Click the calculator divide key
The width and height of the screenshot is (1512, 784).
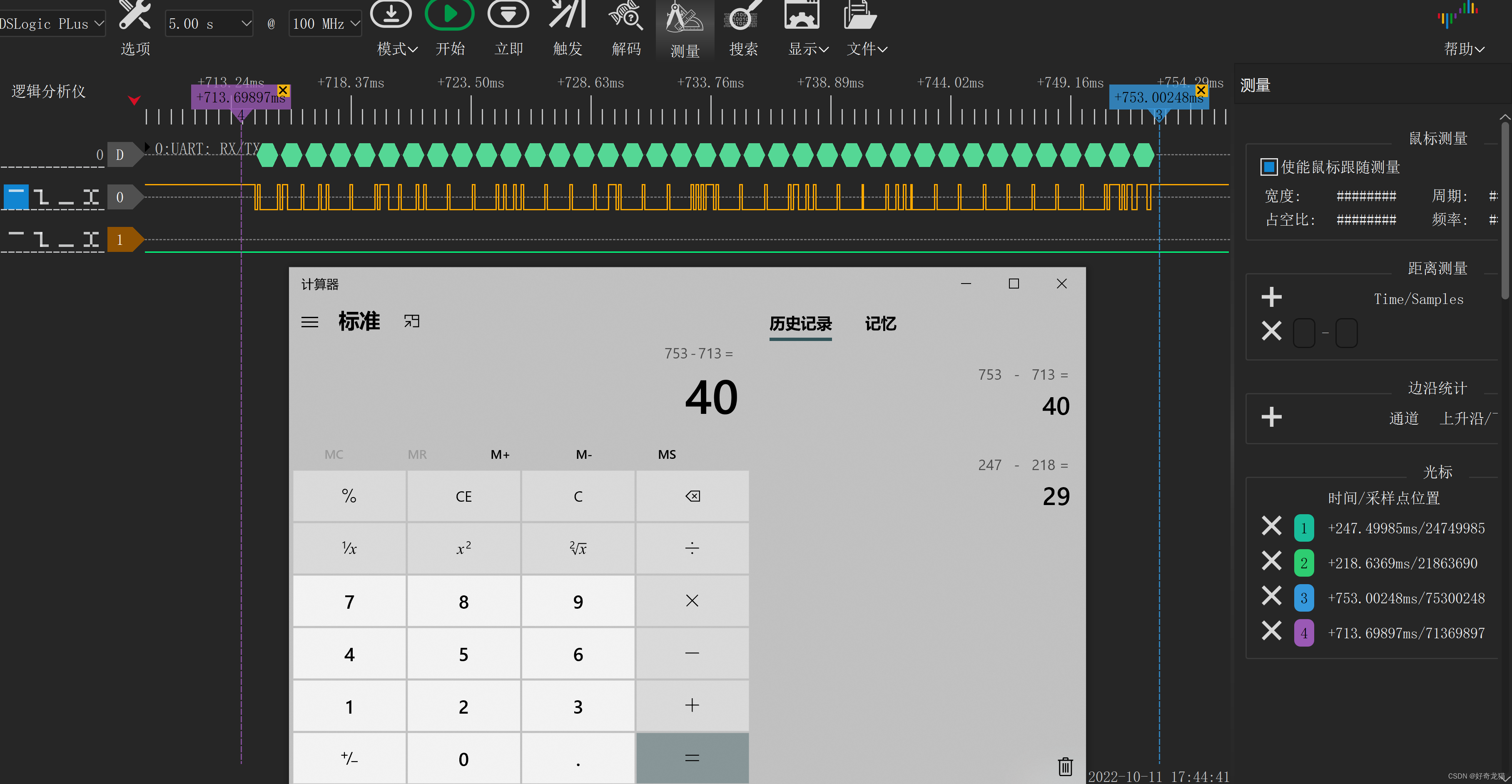pyautogui.click(x=692, y=549)
